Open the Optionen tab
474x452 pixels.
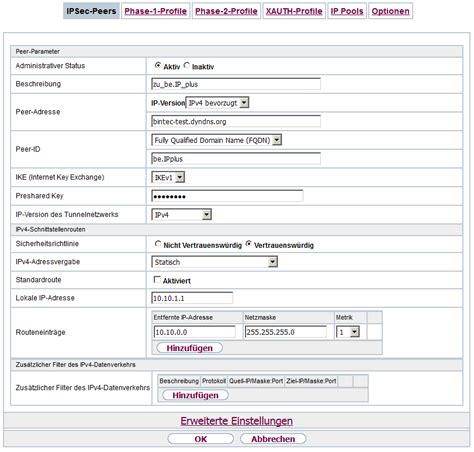coord(390,11)
